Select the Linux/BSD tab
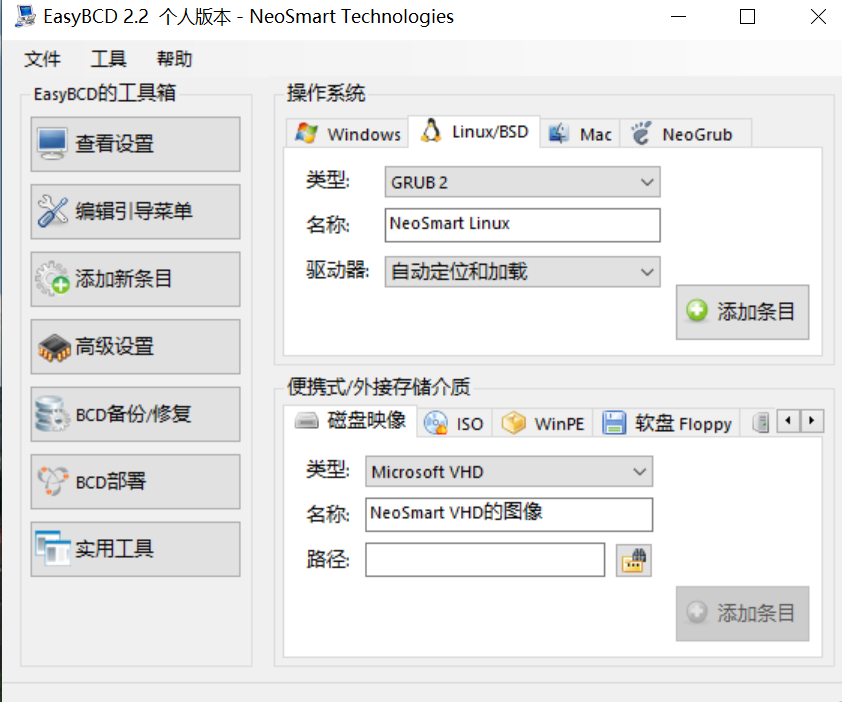The image size is (842, 702). 474,132
